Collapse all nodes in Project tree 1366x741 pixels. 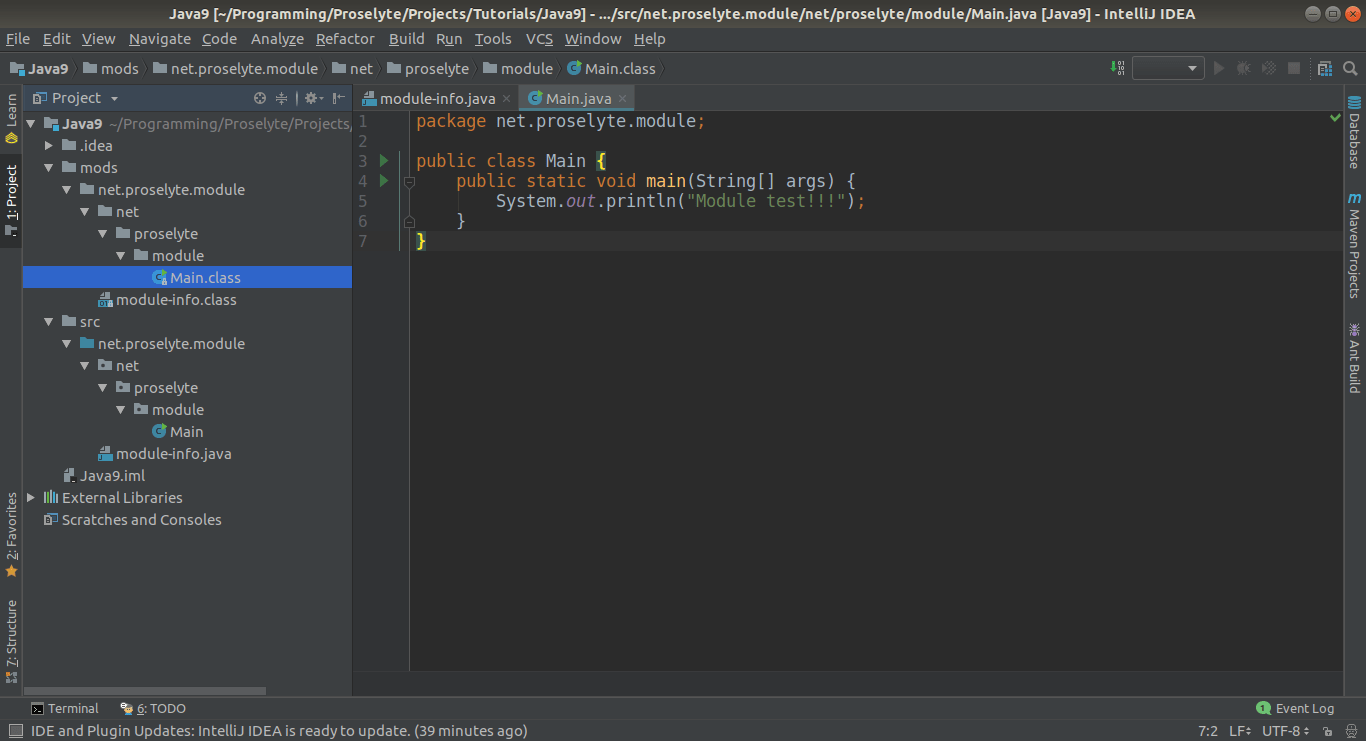281,98
